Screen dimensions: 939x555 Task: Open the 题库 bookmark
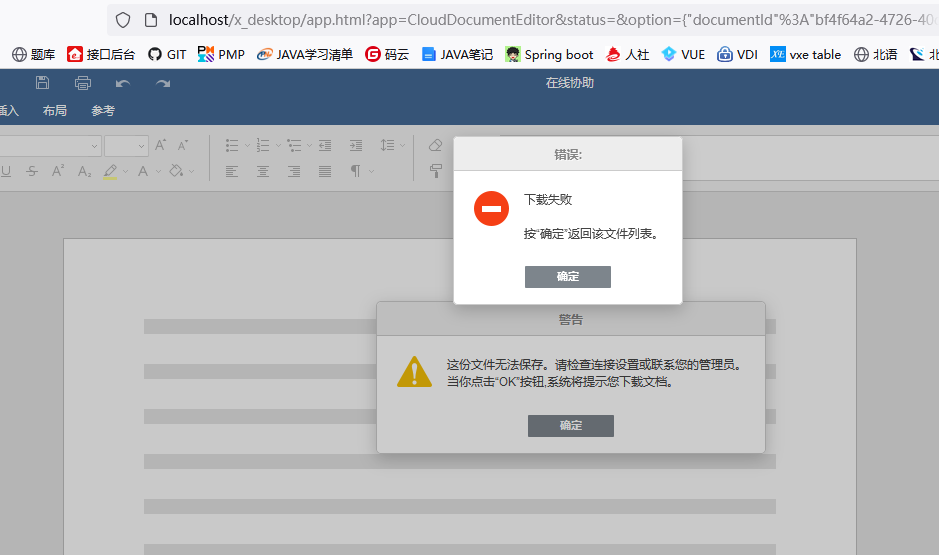coord(34,54)
